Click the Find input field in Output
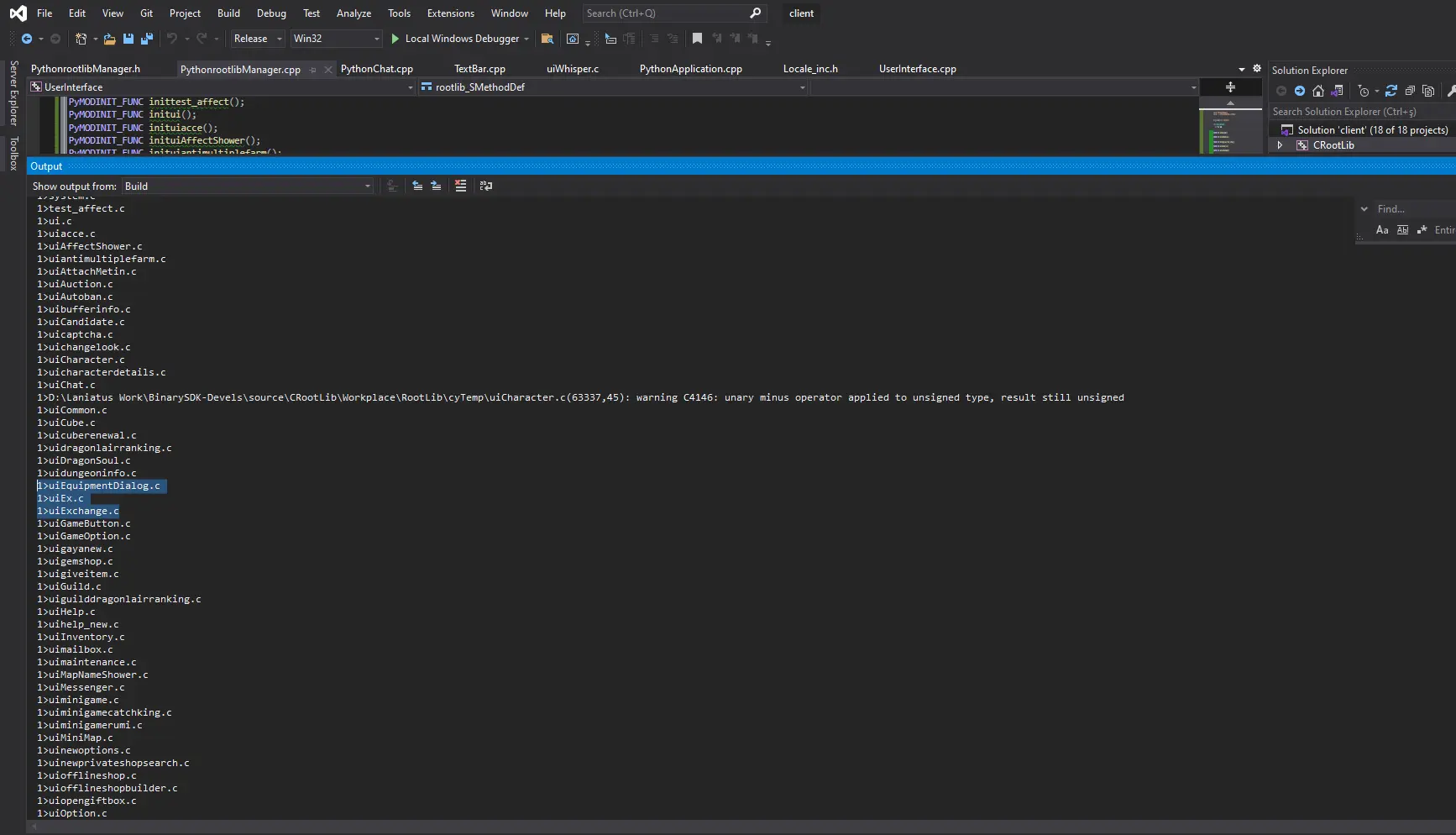This screenshot has height=835, width=1456. tap(1415, 209)
